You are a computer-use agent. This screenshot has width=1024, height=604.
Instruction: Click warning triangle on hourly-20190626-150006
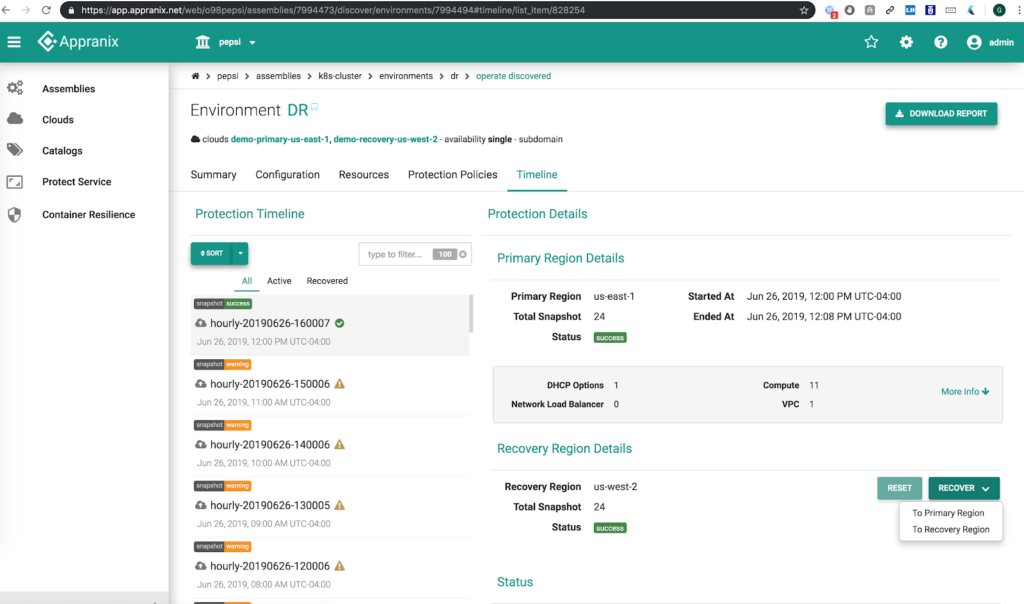coord(340,384)
